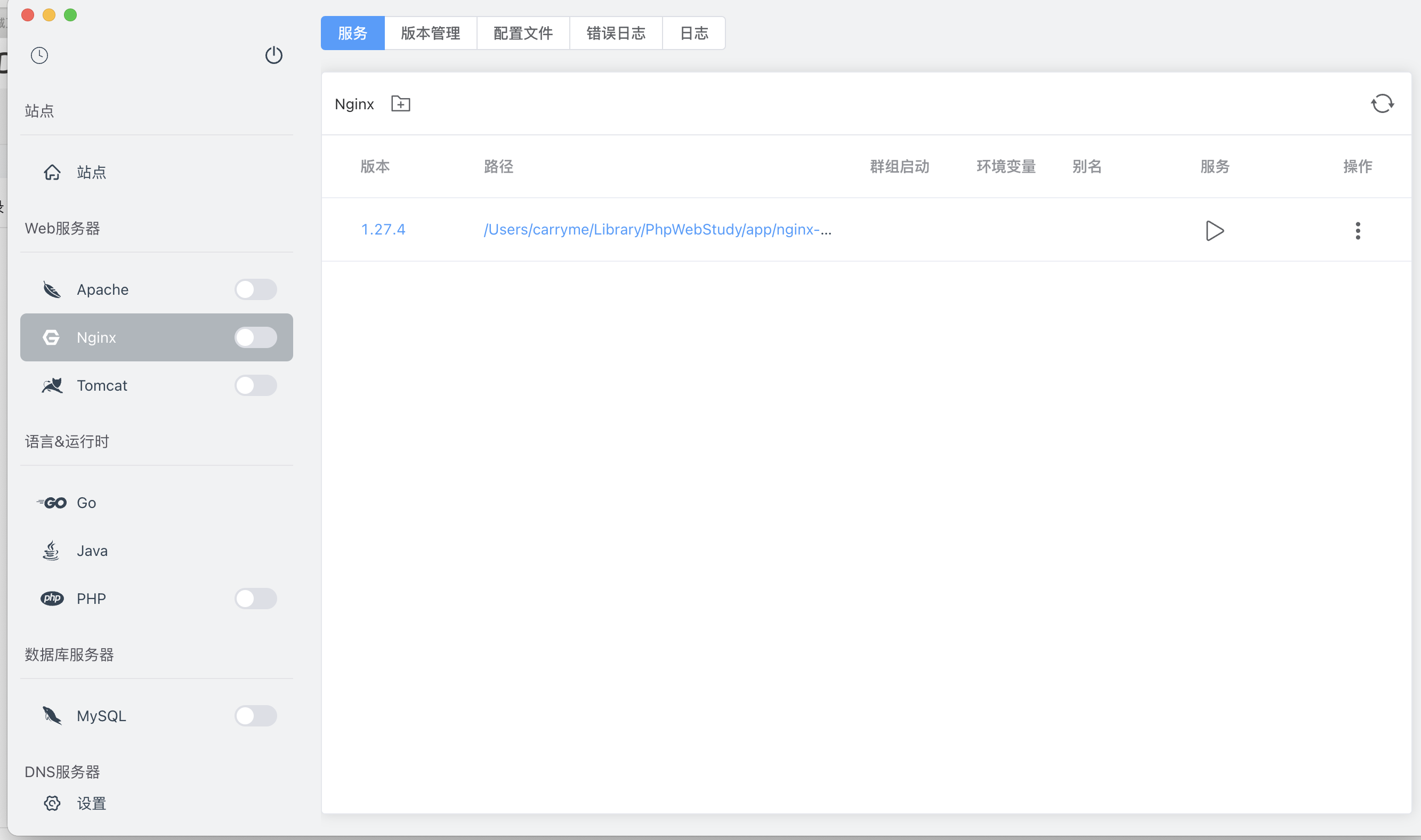Viewport: 1421px width, 840px height.
Task: Click the Go language icon
Action: coord(52,503)
